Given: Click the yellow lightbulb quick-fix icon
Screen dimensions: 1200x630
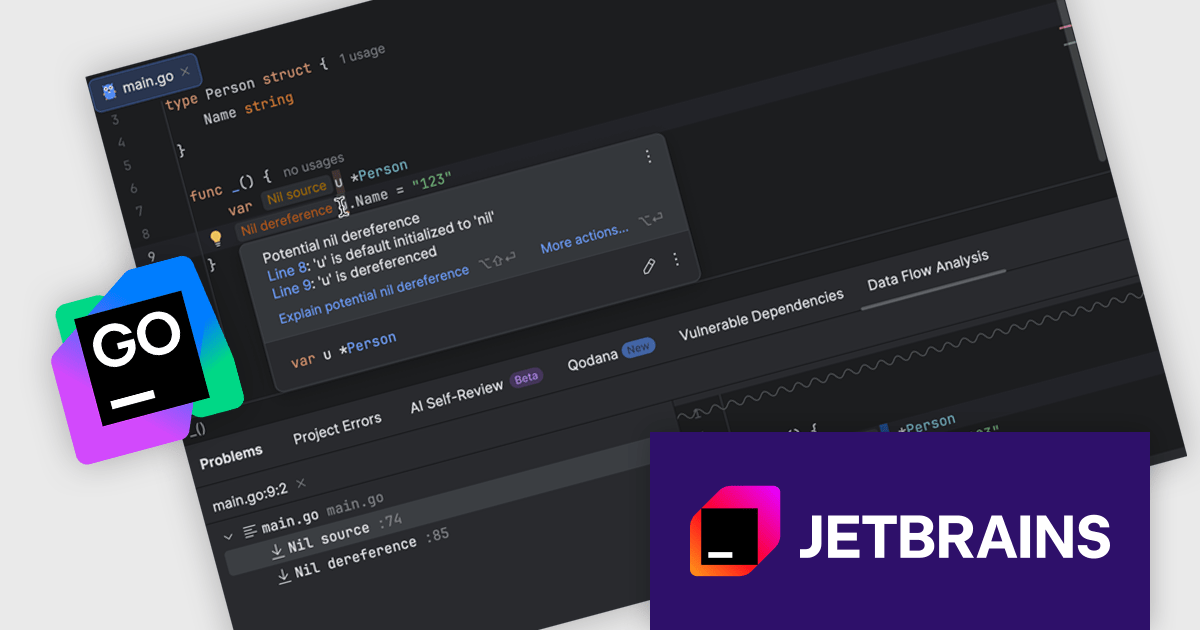Looking at the screenshot, I should tap(214, 239).
